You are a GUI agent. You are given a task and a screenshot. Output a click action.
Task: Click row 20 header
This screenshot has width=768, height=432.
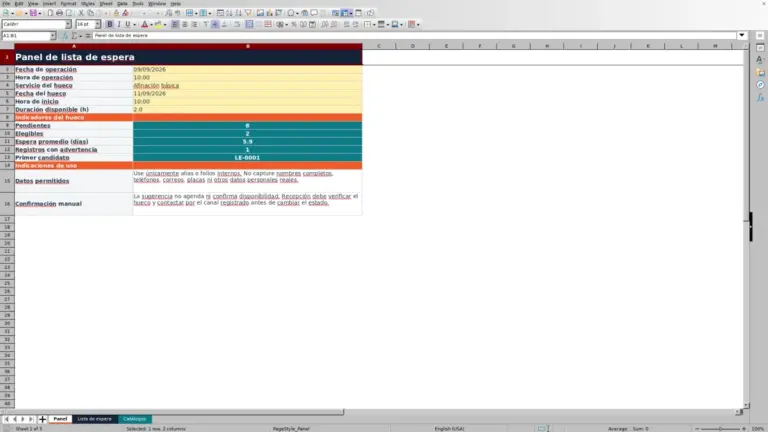click(7, 243)
